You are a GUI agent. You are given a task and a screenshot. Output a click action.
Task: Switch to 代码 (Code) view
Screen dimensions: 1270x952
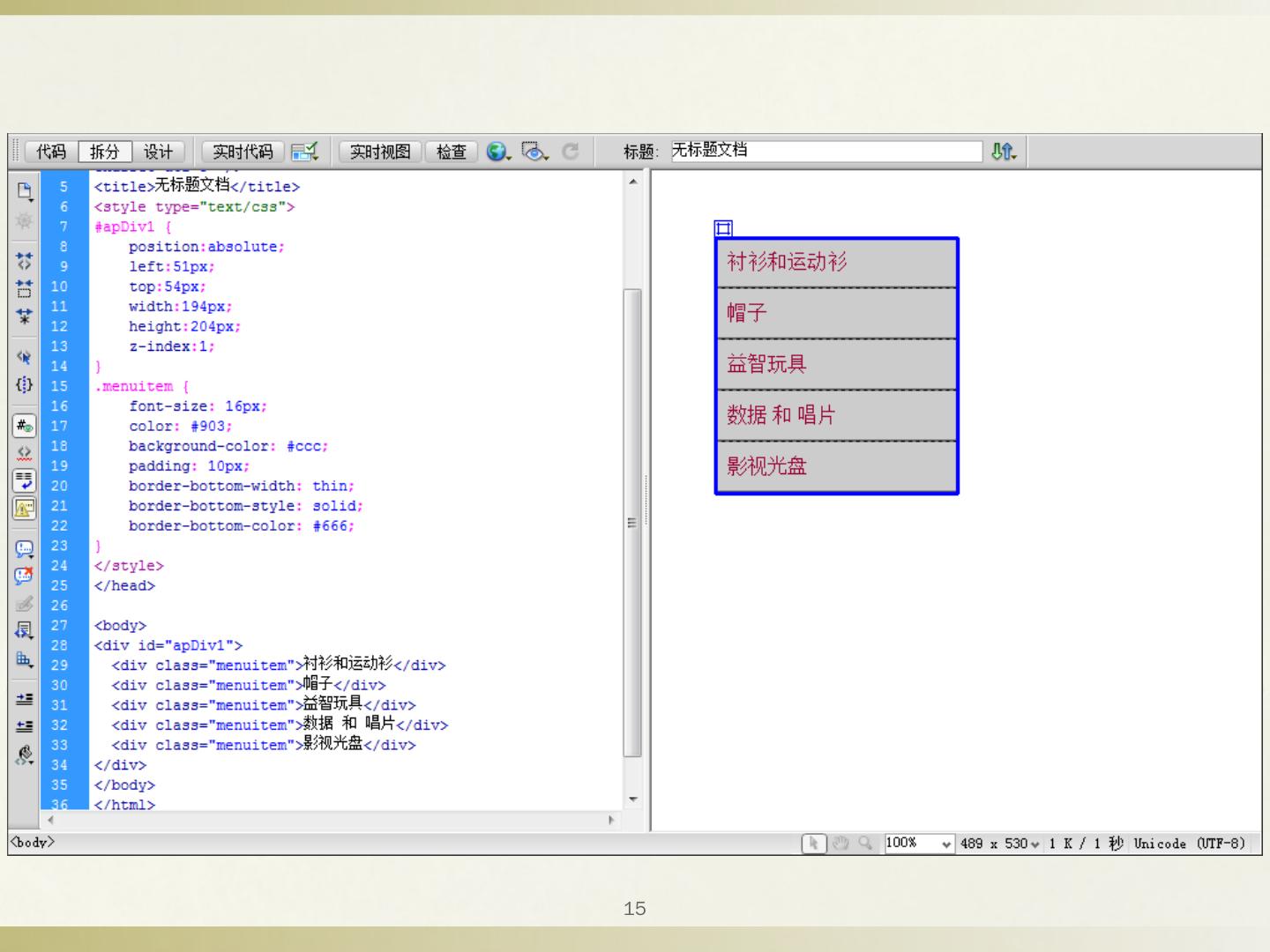click(51, 152)
